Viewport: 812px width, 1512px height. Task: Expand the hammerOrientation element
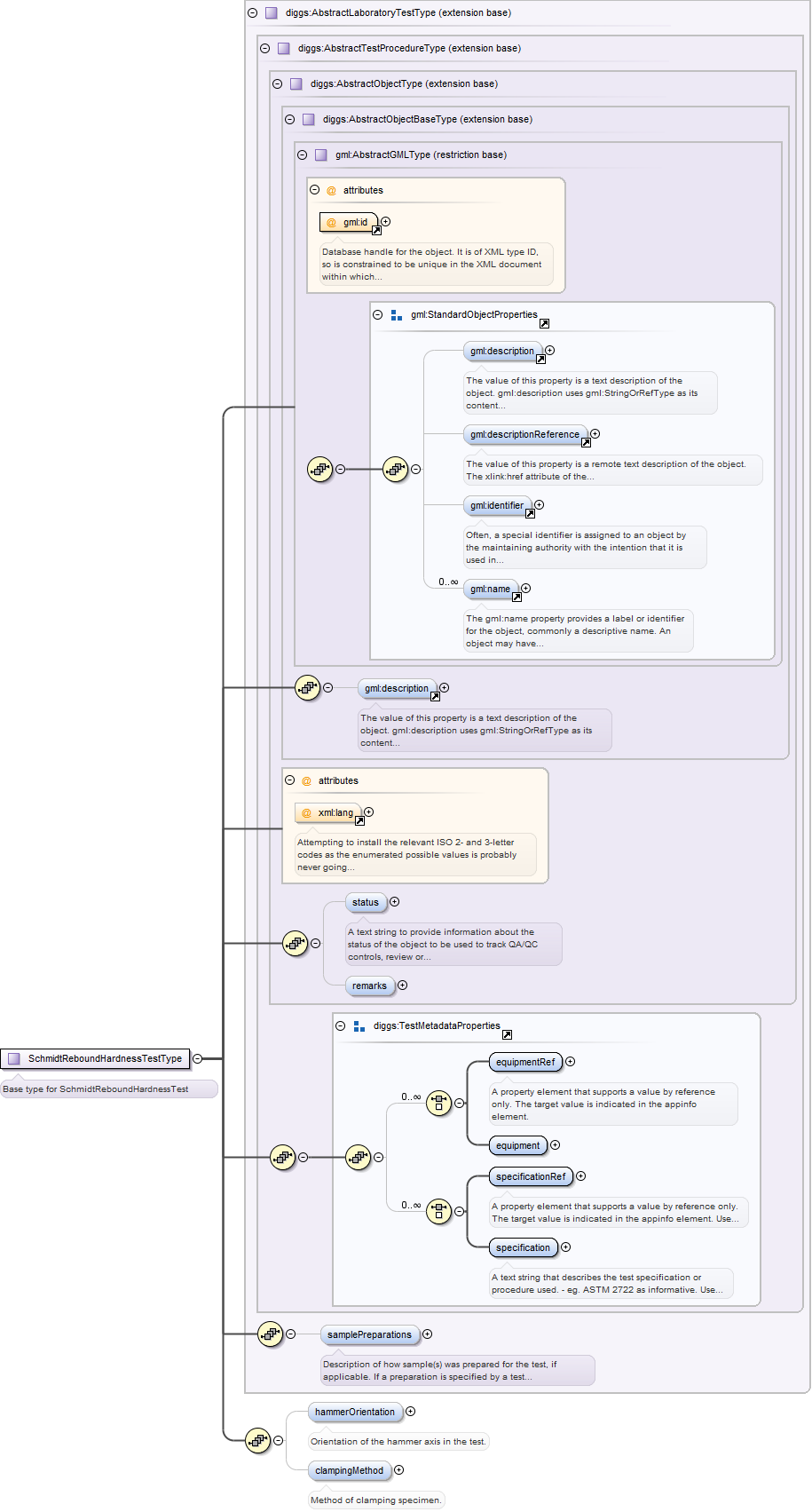410,1412
